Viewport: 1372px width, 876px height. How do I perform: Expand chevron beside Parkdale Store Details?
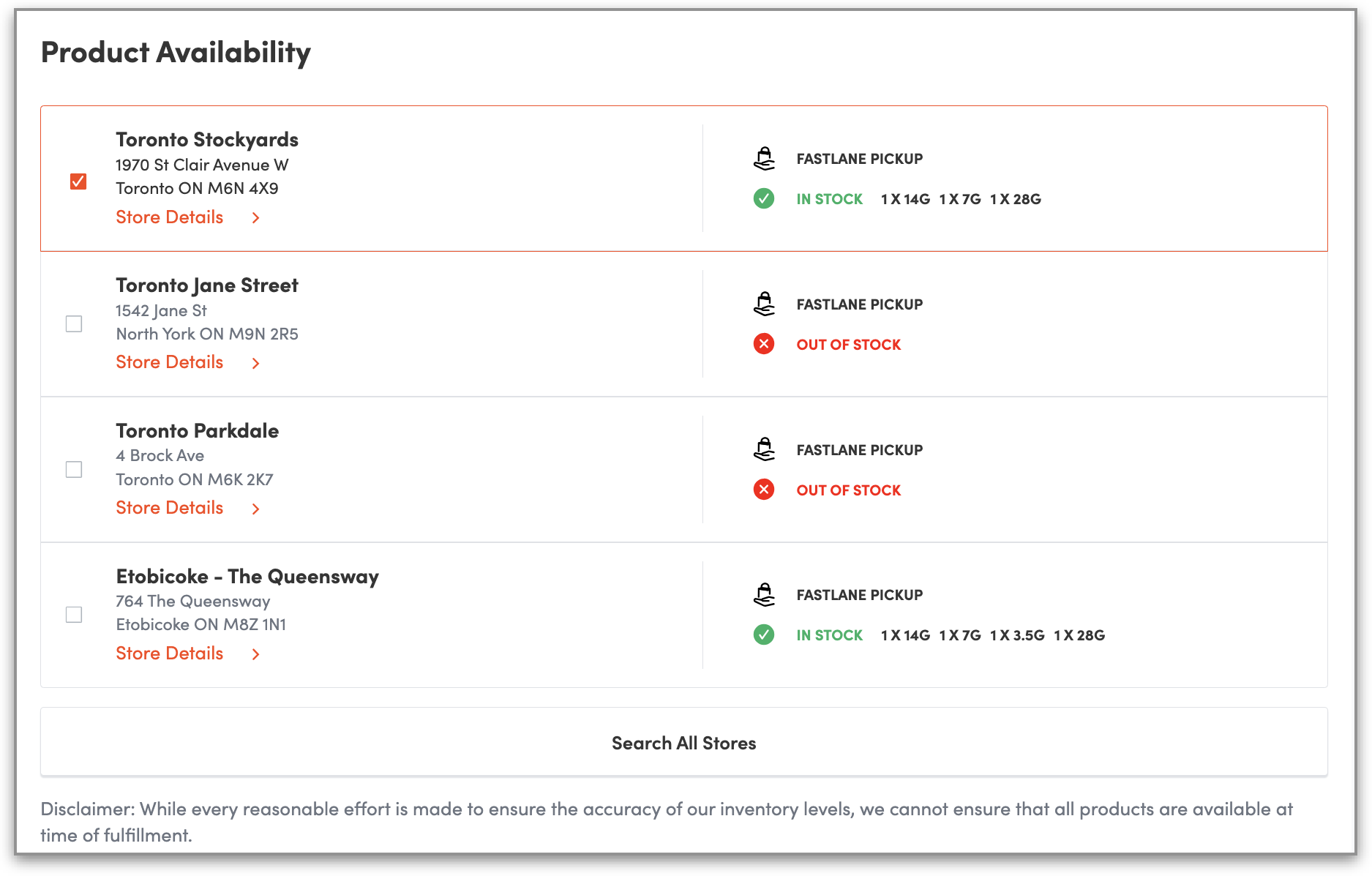click(255, 509)
